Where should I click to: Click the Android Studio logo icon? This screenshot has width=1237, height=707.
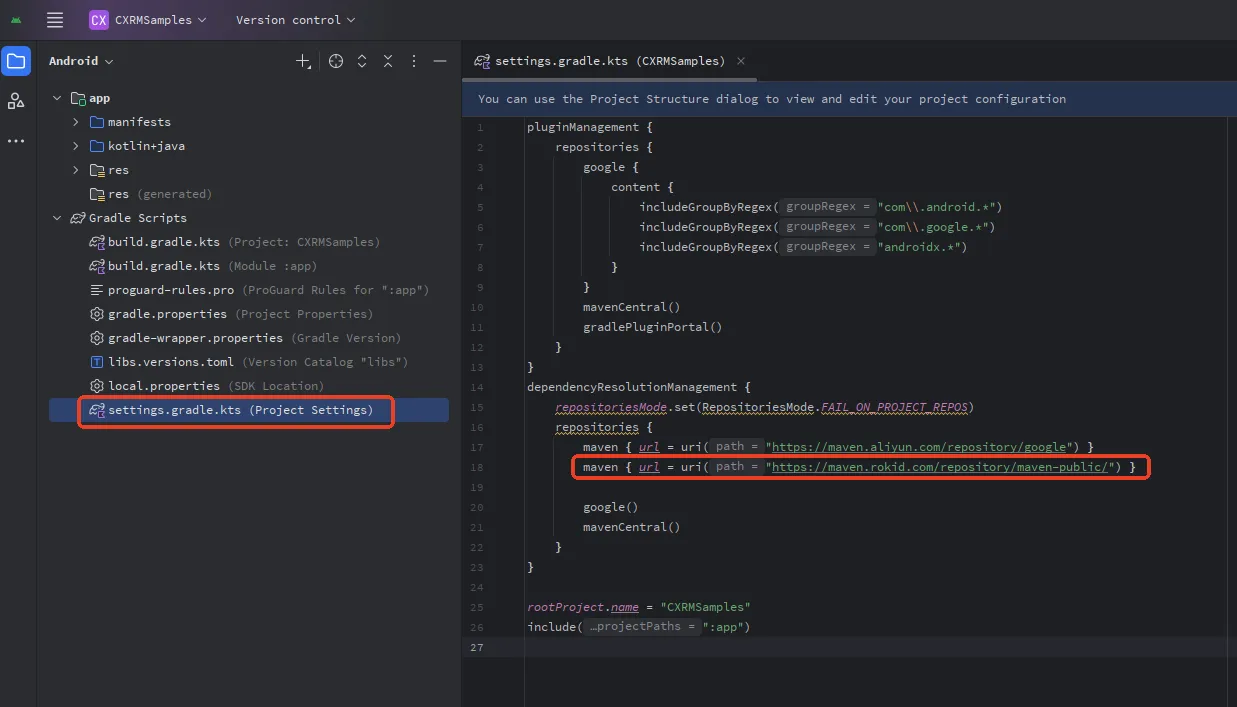tap(16, 20)
